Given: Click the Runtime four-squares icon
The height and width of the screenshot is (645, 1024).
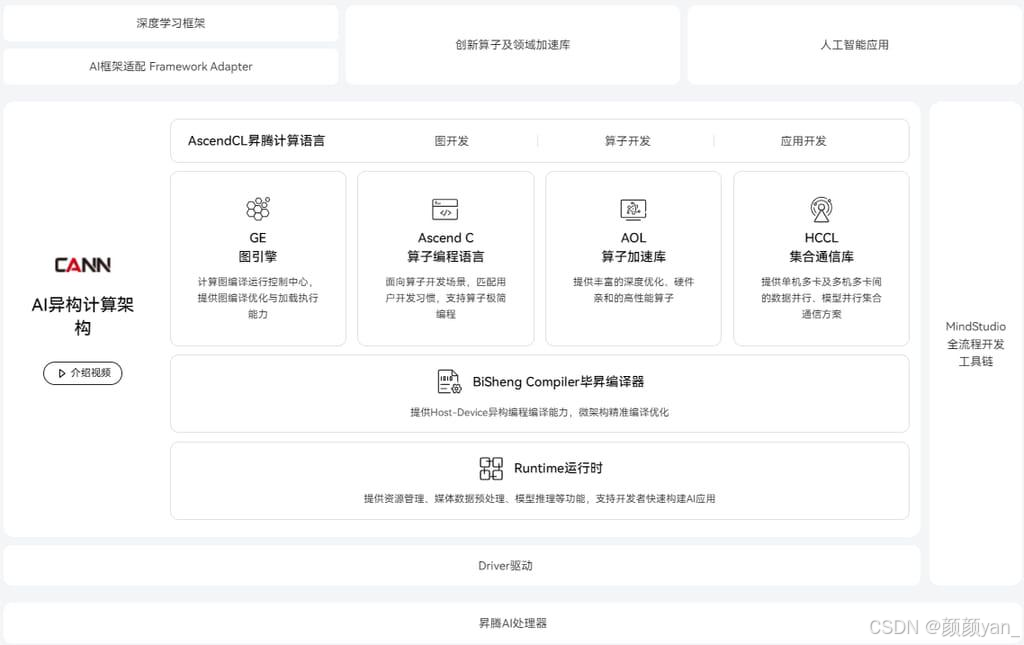Looking at the screenshot, I should (x=491, y=468).
